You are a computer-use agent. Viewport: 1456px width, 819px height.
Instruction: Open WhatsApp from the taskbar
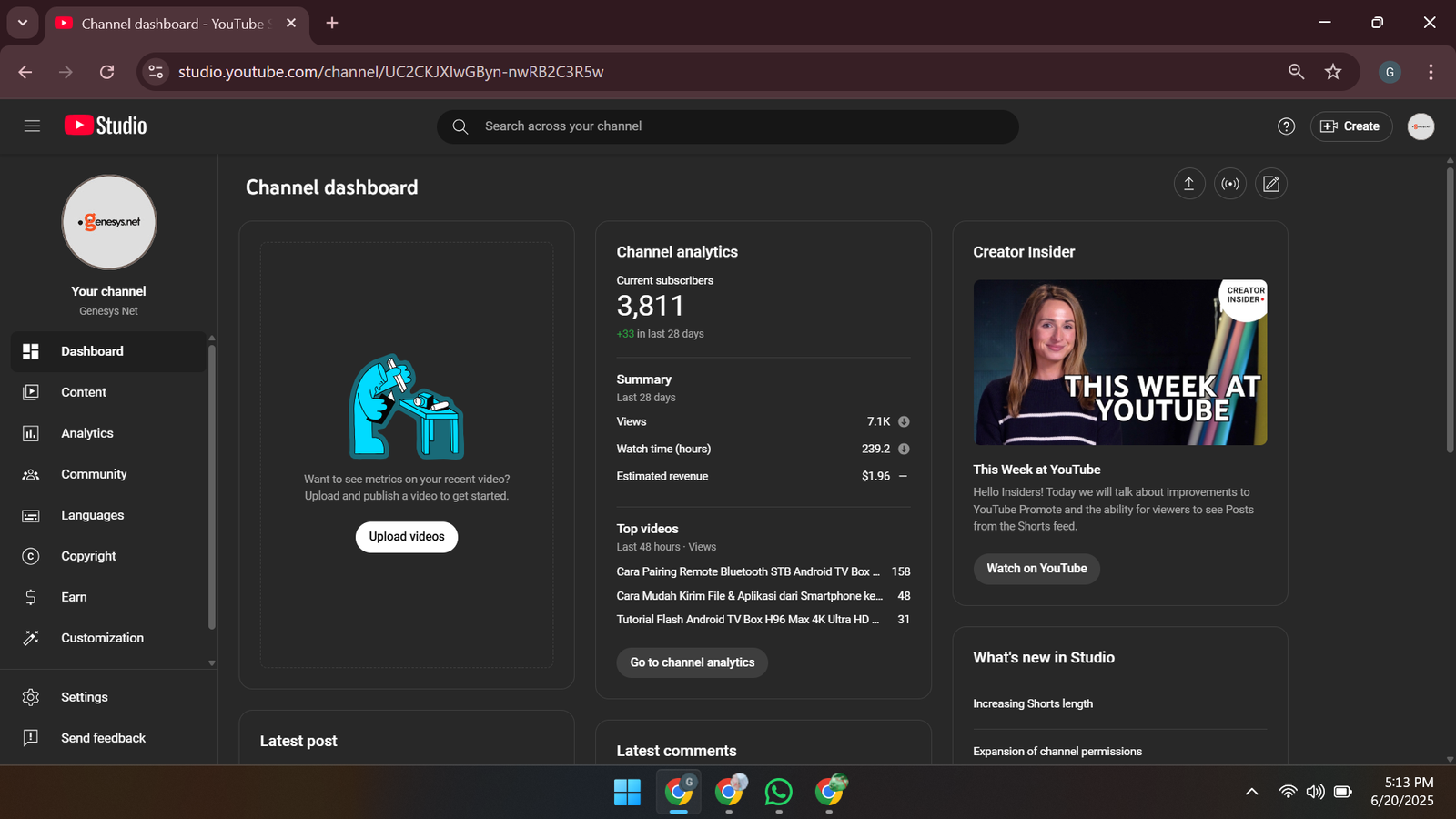[x=779, y=792]
